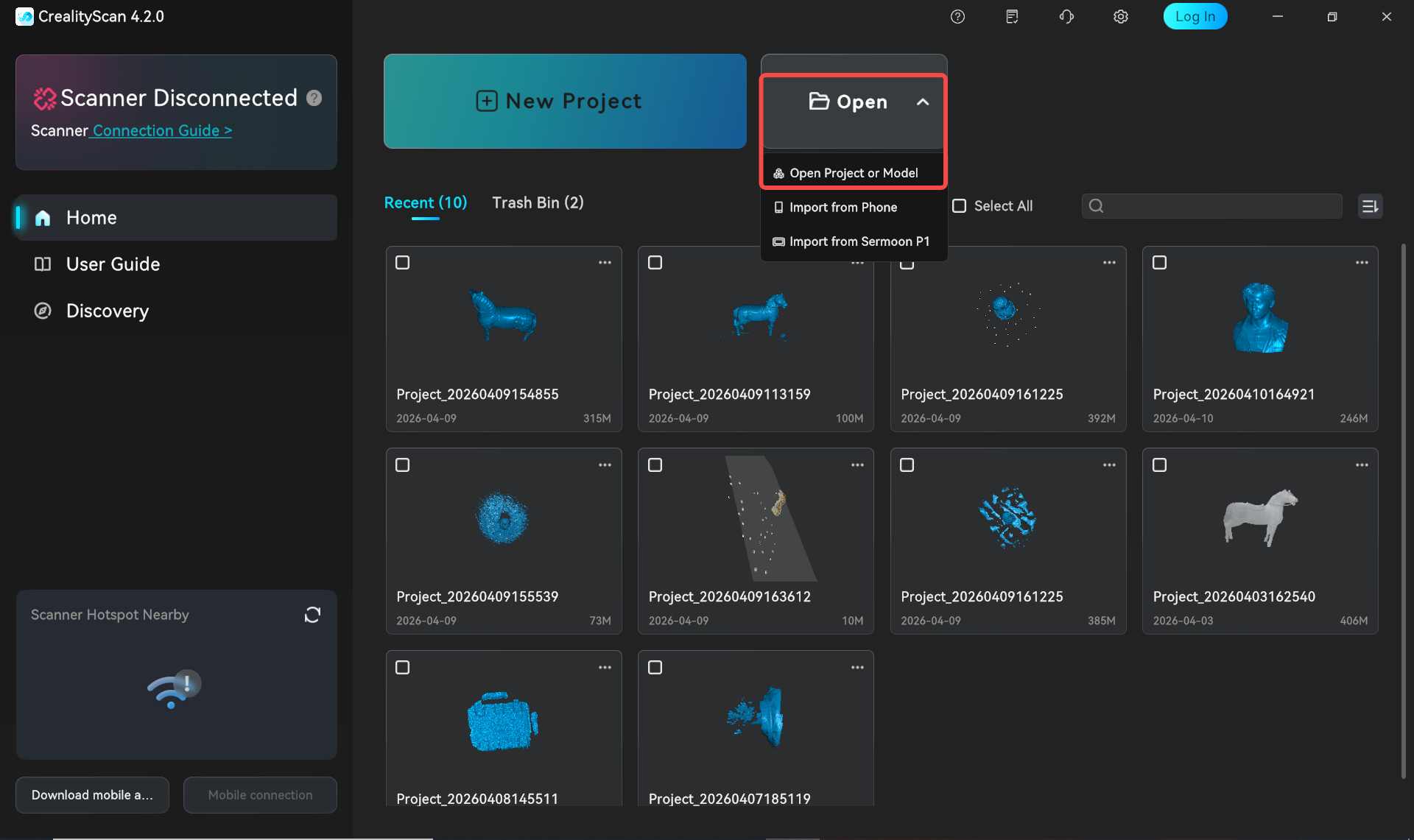Refresh the Scanner Hotspot Nearby list
Viewport: 1414px width, 840px height.
[x=312, y=615]
